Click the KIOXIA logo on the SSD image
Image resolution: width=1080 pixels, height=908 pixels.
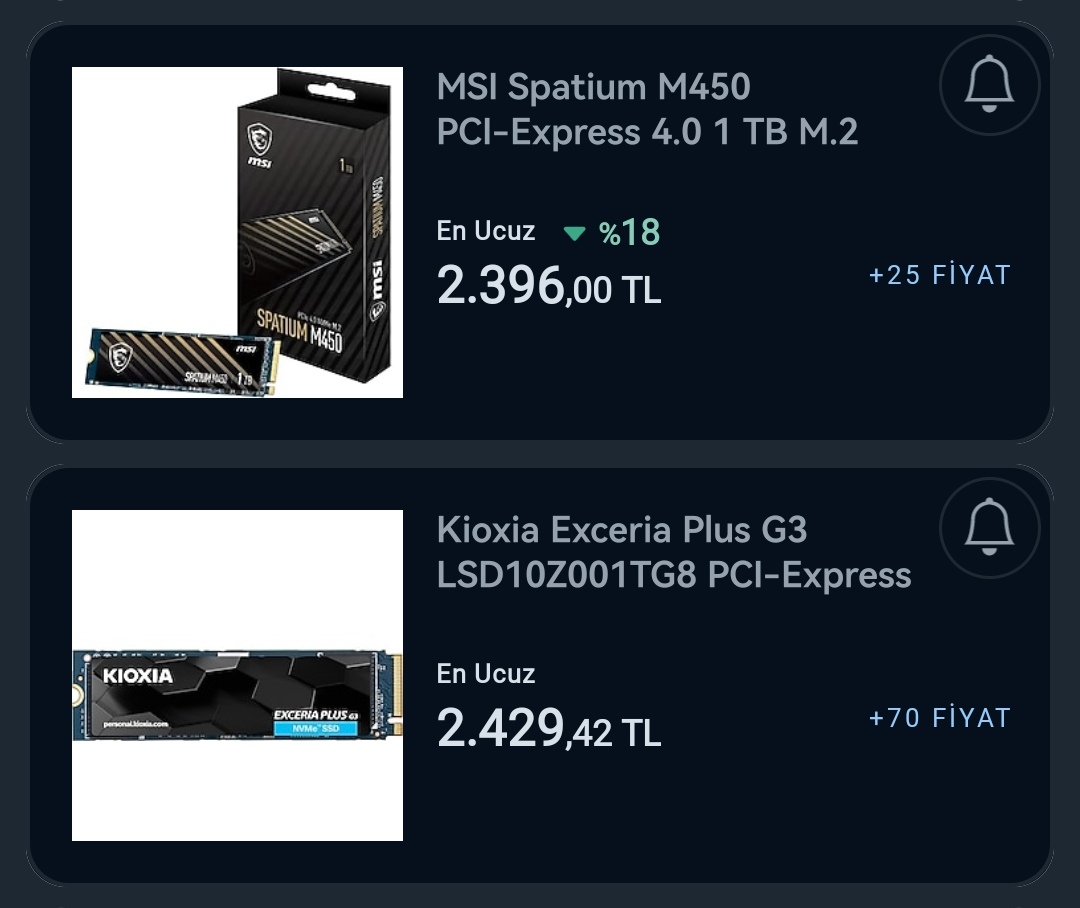pos(137,676)
